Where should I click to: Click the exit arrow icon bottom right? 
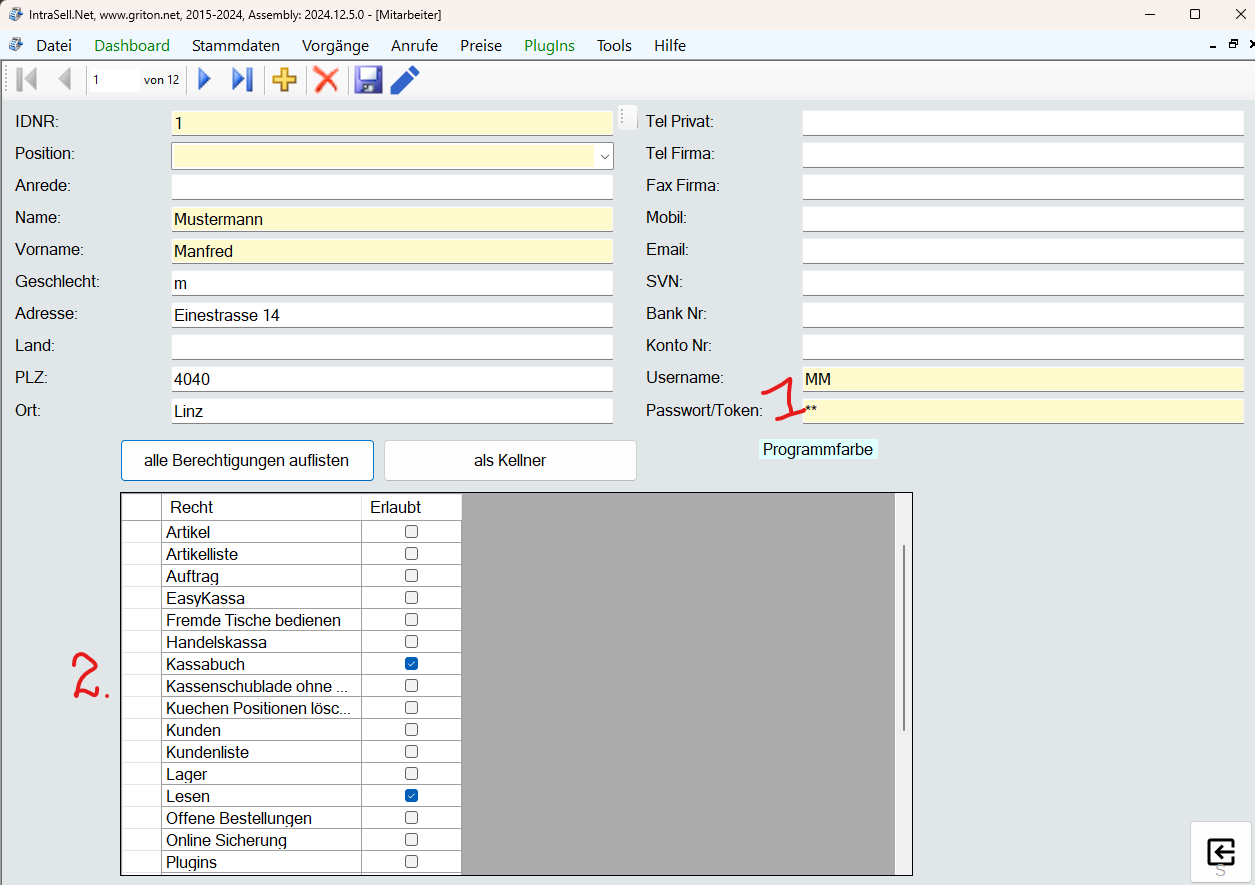click(x=1221, y=852)
